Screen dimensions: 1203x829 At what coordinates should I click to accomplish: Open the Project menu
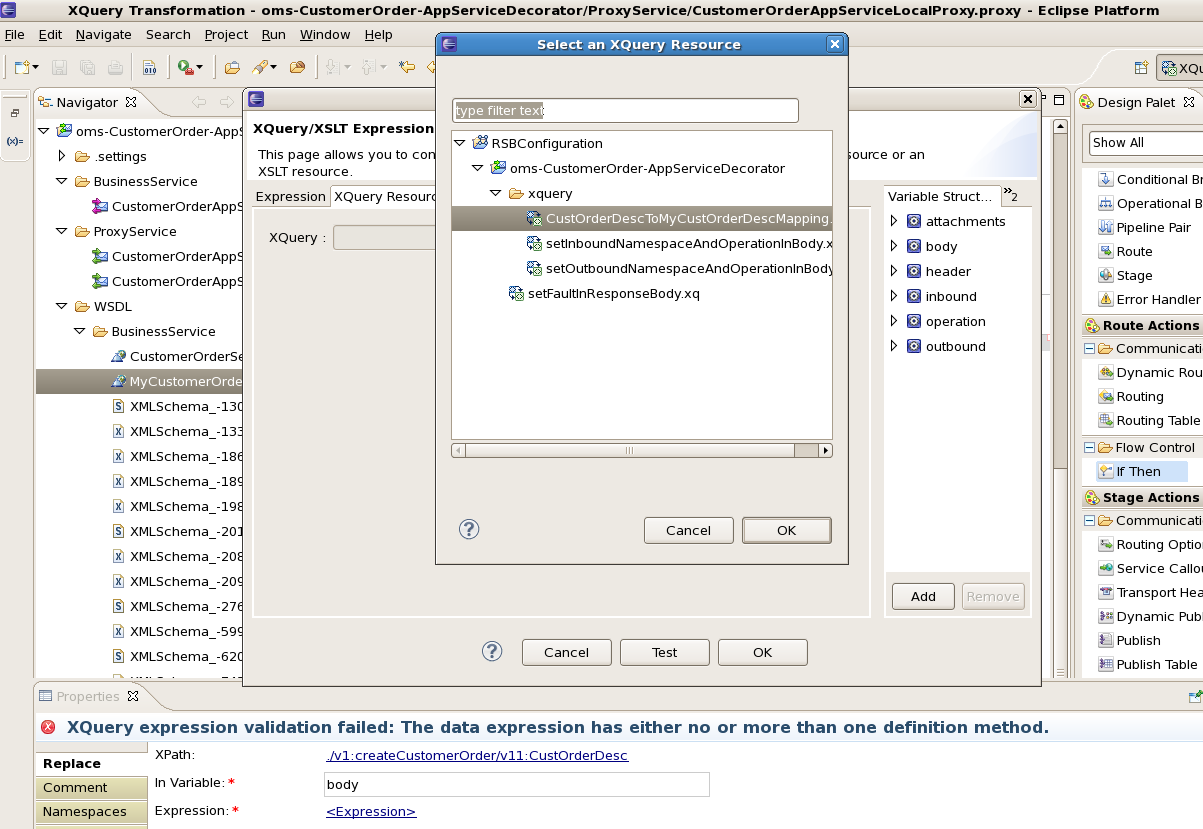226,34
